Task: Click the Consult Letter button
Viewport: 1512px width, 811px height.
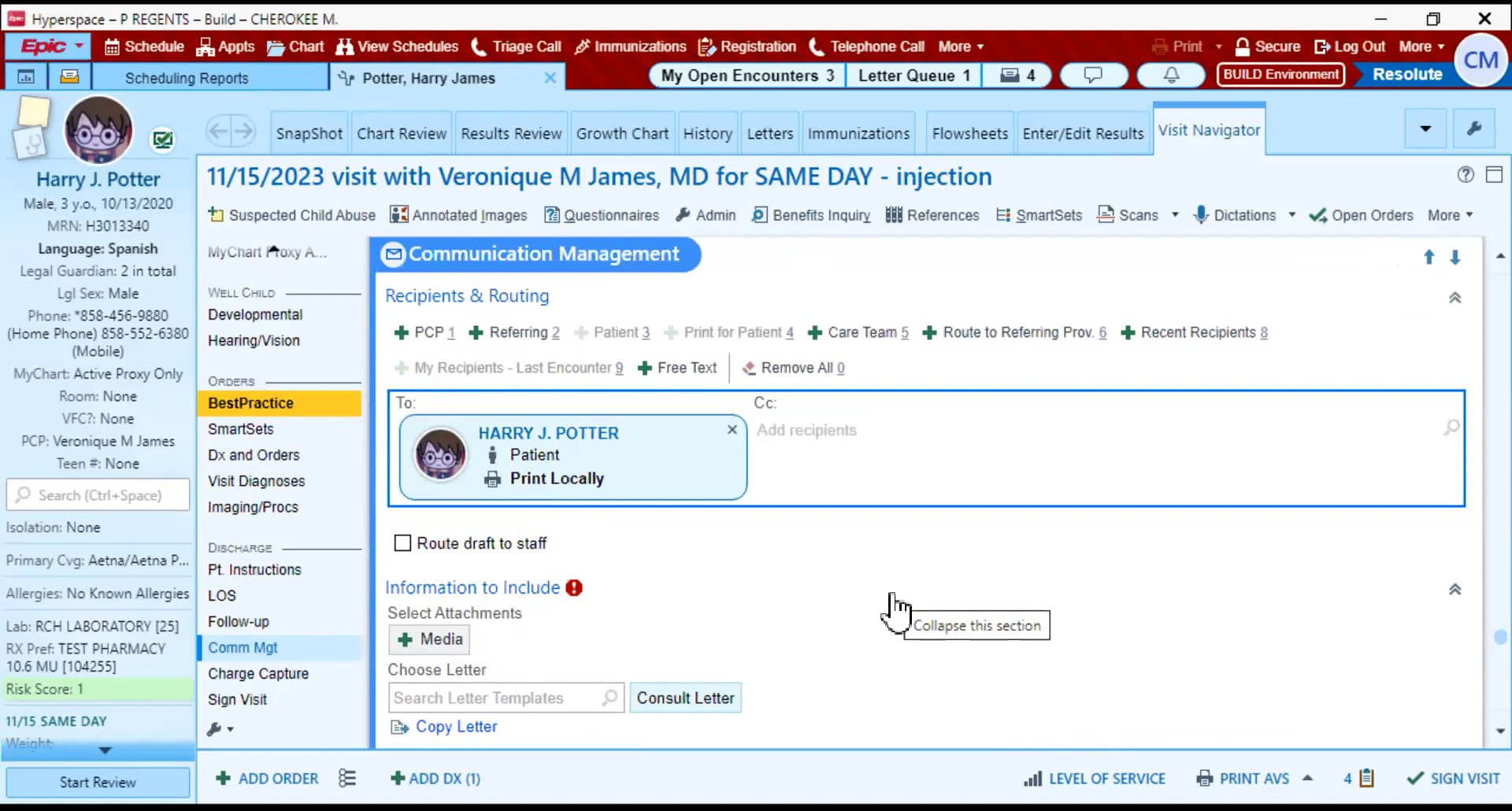Action: pos(685,698)
